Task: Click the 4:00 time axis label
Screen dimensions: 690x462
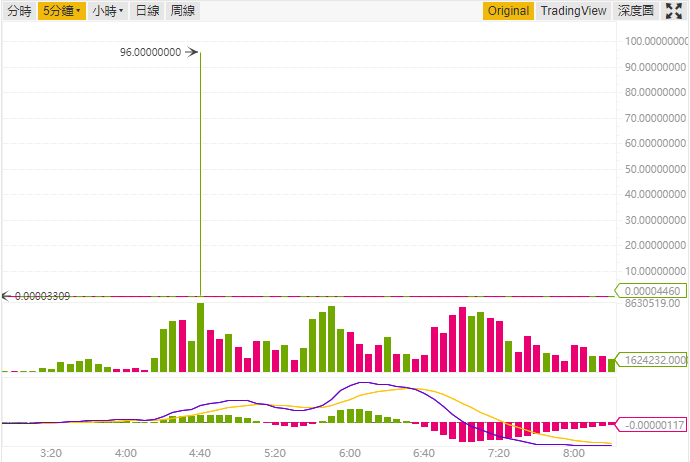Action: [x=125, y=453]
